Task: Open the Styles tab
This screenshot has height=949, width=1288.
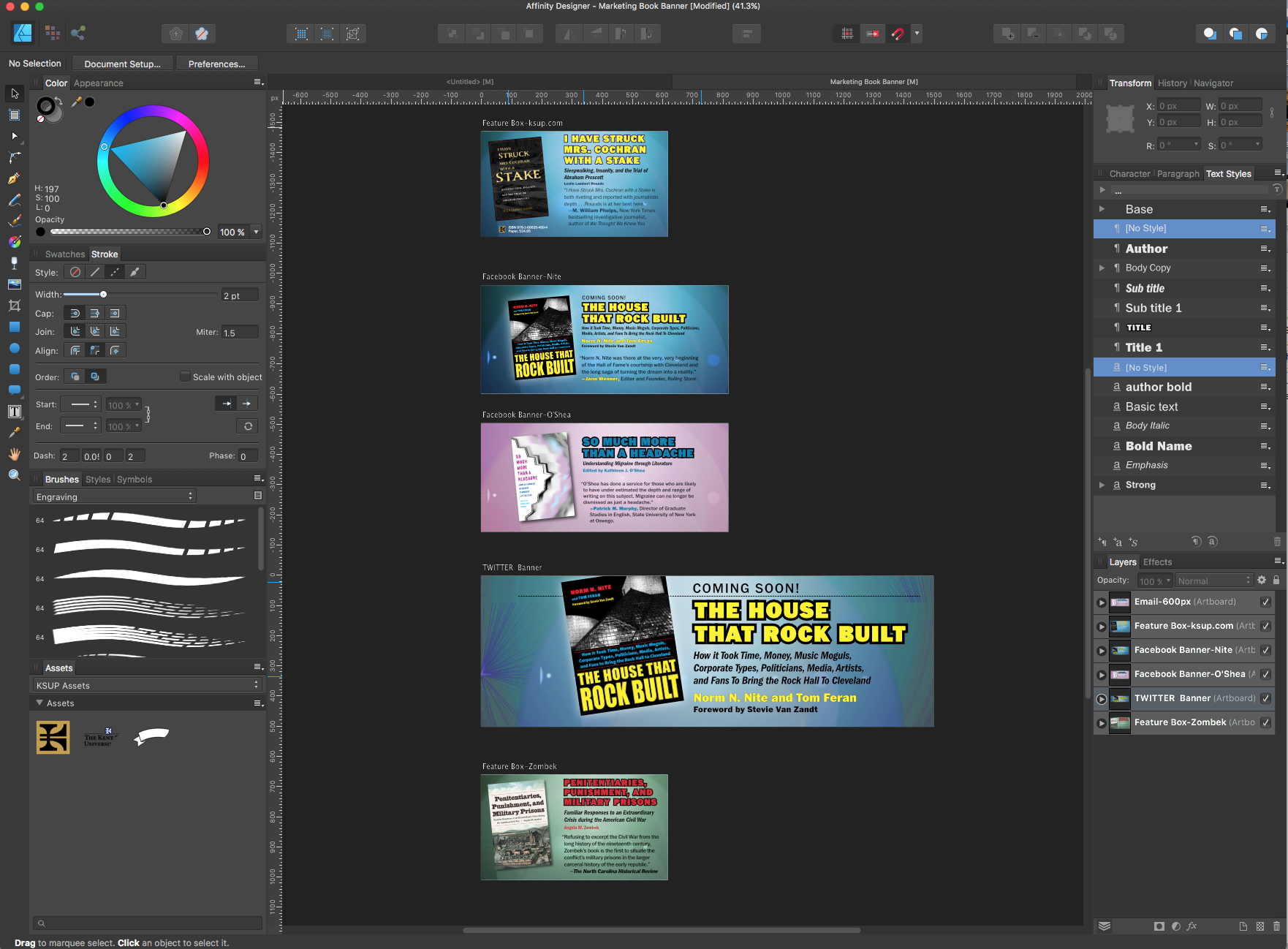Action: (98, 480)
